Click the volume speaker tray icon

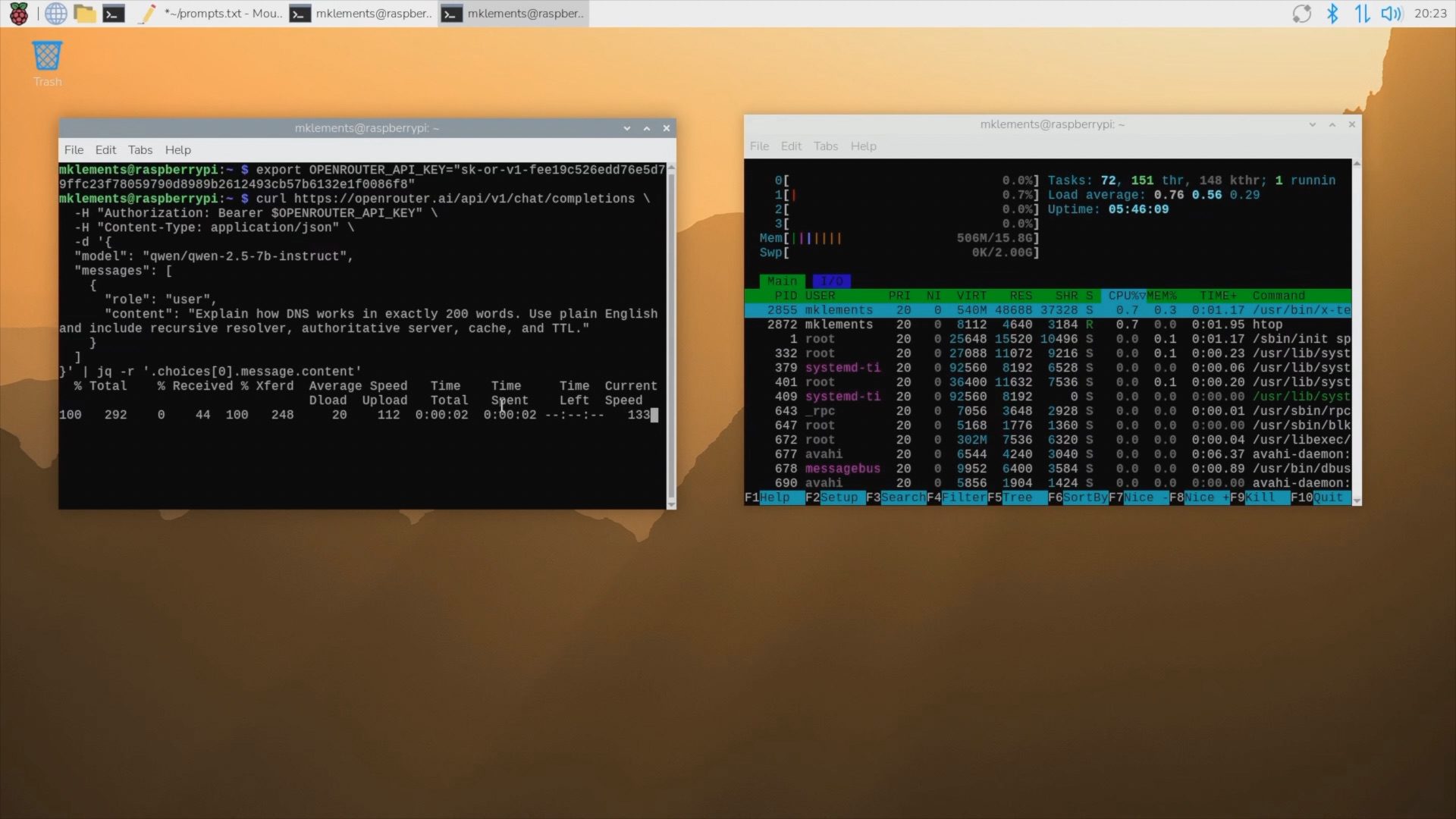pyautogui.click(x=1391, y=14)
